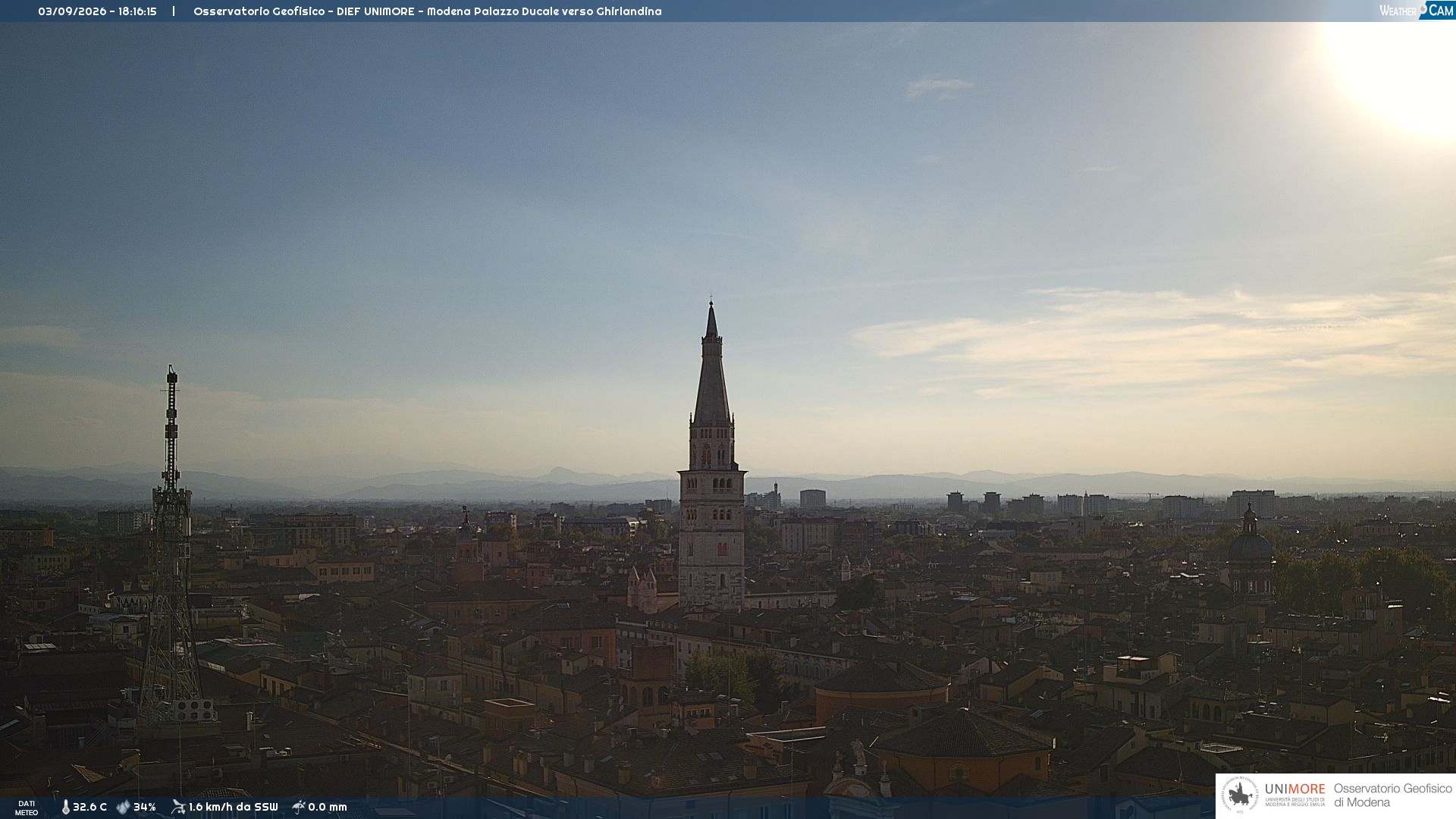Click the Osservatorio Geofisico DIEF UNIMORE title

[x=304, y=11]
